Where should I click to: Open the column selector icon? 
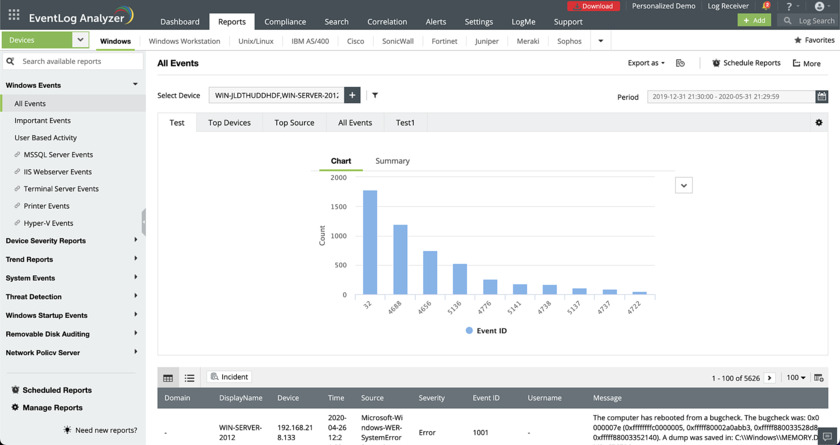point(819,378)
